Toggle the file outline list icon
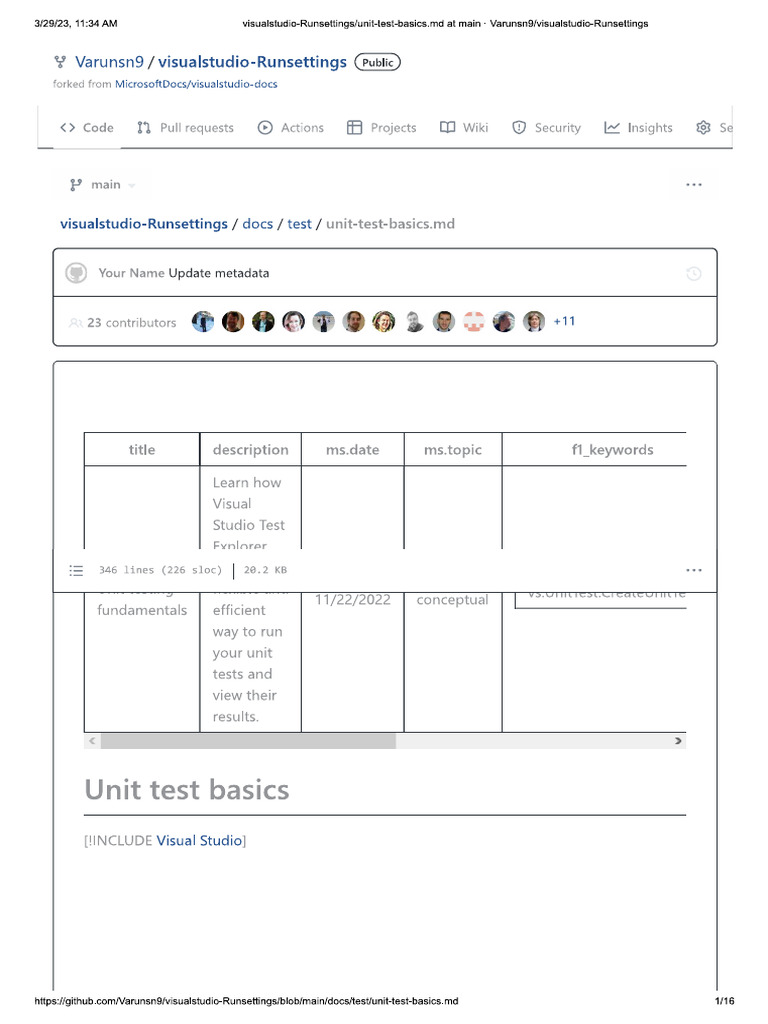 point(76,570)
